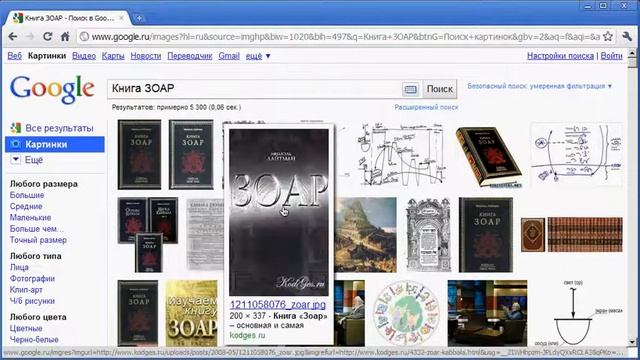Screen dimensions: 640x360
Task: Open the three stacked books thumbnail
Action: [148, 235]
